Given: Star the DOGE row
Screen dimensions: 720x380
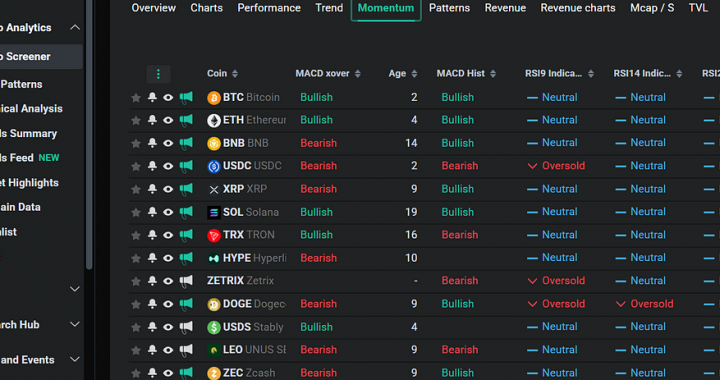Looking at the screenshot, I should (135, 304).
